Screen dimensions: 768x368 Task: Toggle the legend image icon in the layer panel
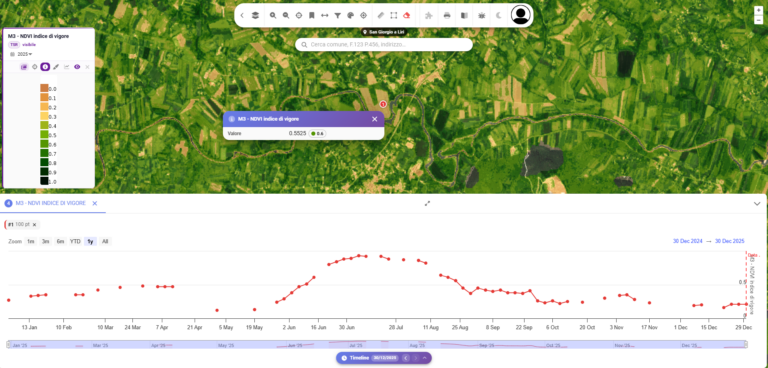click(24, 67)
